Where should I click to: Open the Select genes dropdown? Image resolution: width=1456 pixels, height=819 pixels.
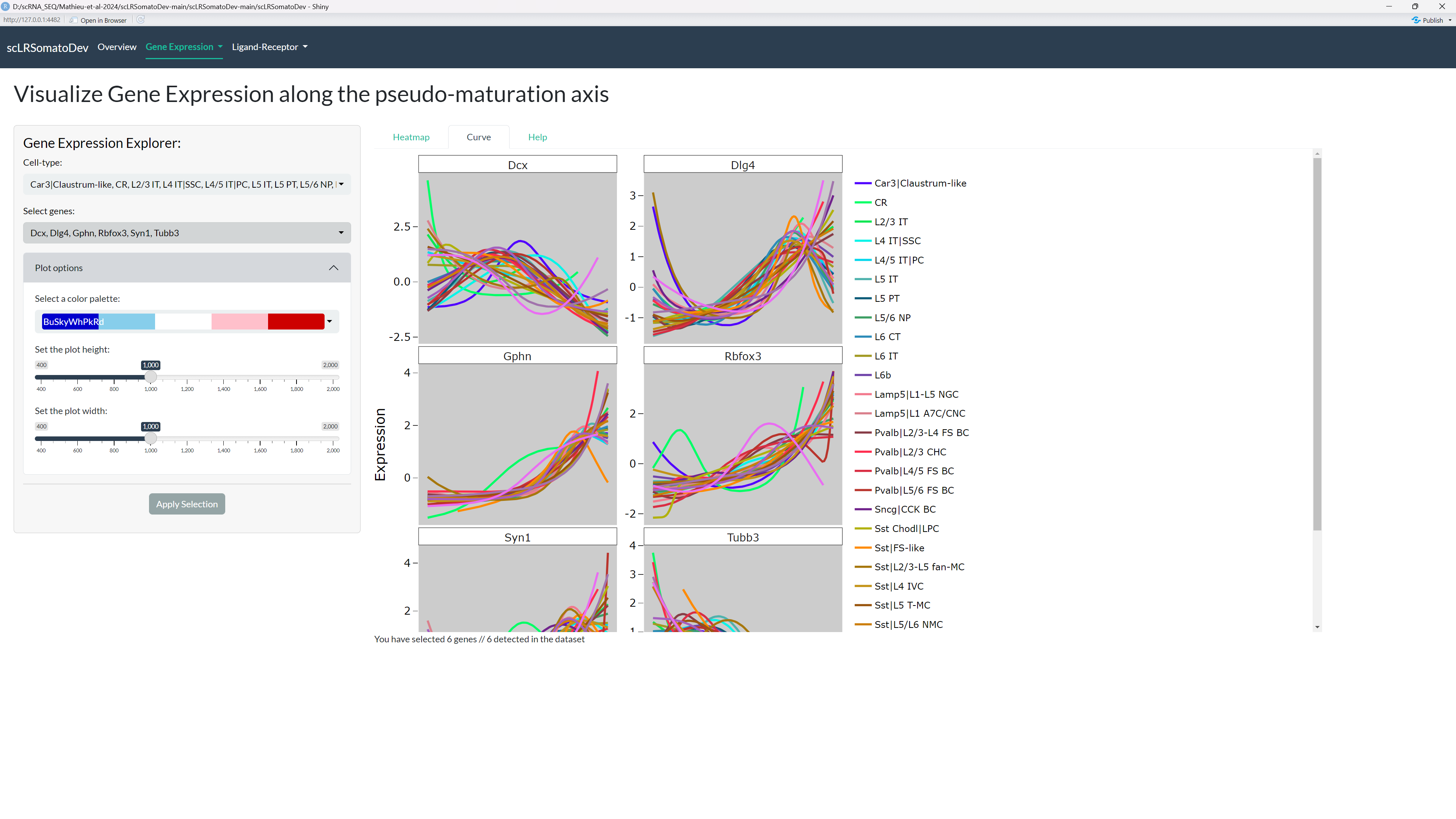pos(187,233)
